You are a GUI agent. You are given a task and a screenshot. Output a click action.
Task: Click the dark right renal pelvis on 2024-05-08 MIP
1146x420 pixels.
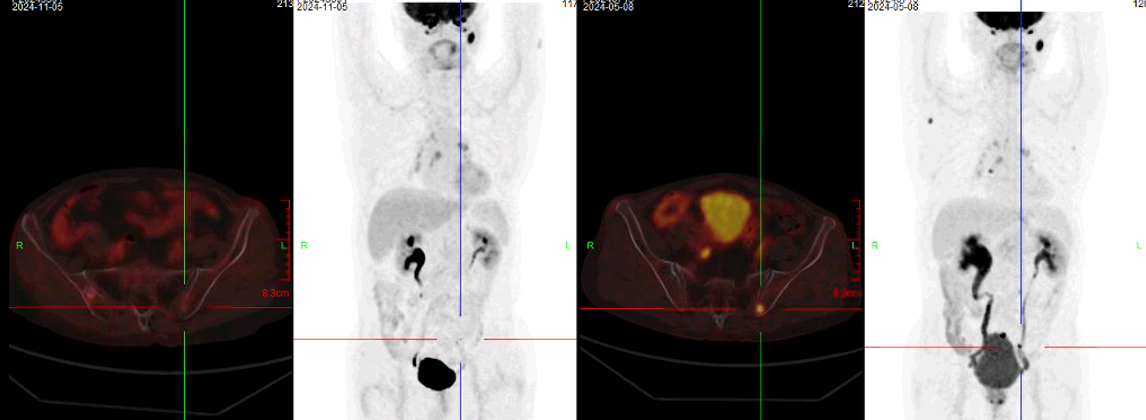(978, 256)
